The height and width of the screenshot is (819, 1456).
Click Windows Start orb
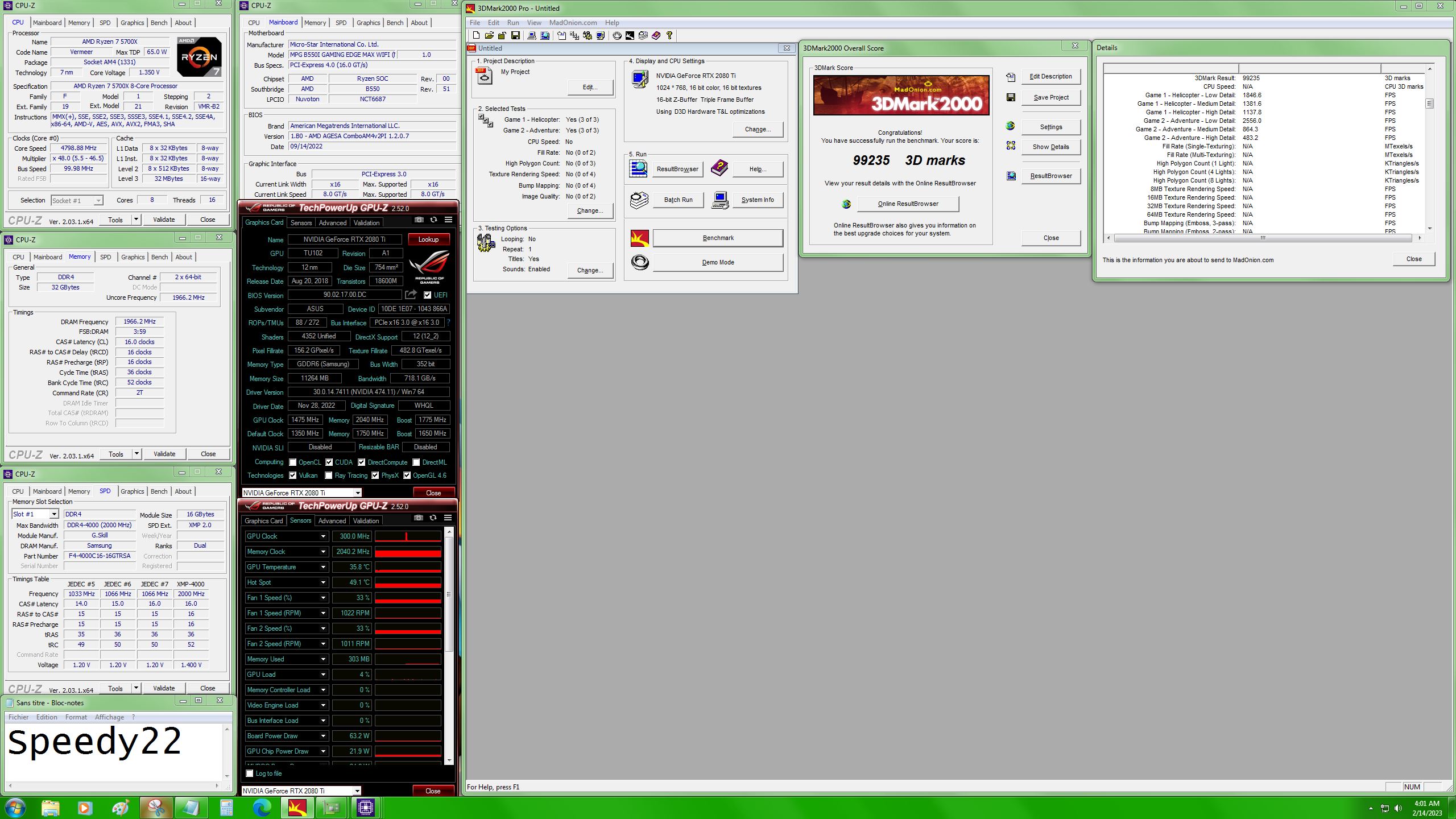15,808
